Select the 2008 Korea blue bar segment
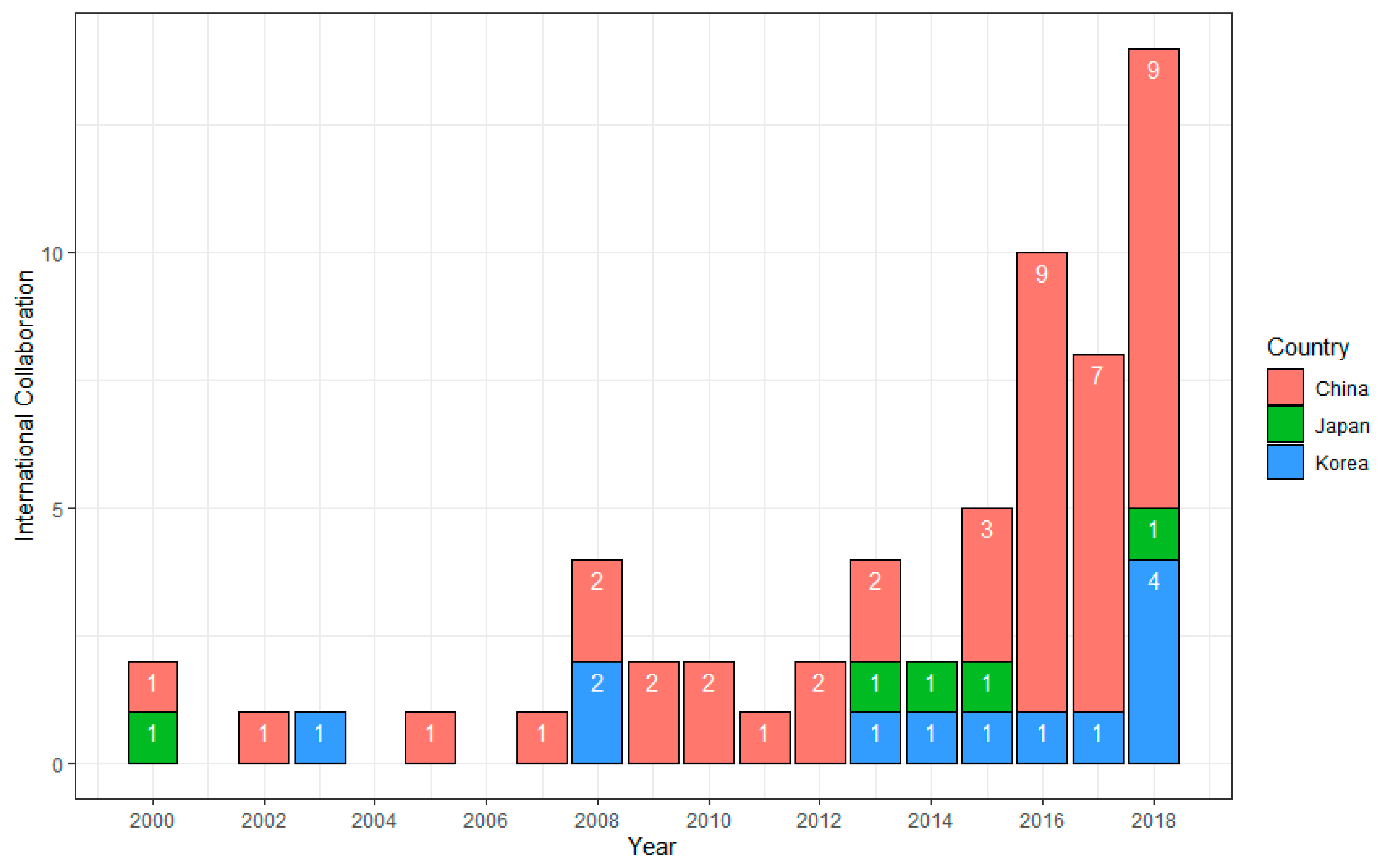Viewport: 1379px width, 868px height. (597, 713)
